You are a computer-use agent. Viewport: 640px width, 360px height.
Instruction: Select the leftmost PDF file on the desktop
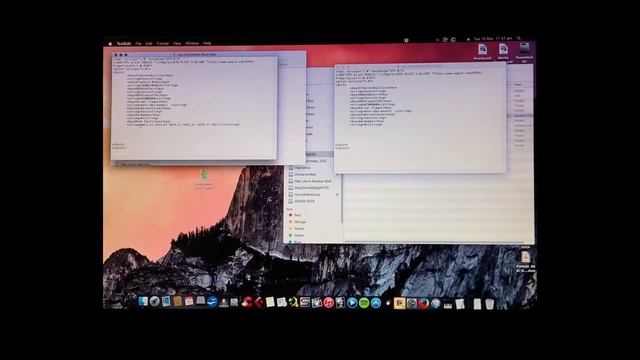[482, 49]
